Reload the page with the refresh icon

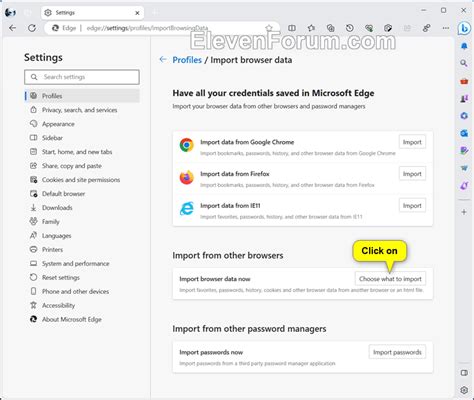32,28
